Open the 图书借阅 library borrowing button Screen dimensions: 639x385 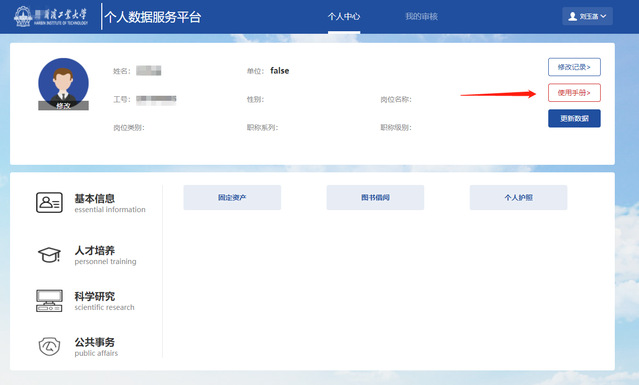(x=375, y=198)
